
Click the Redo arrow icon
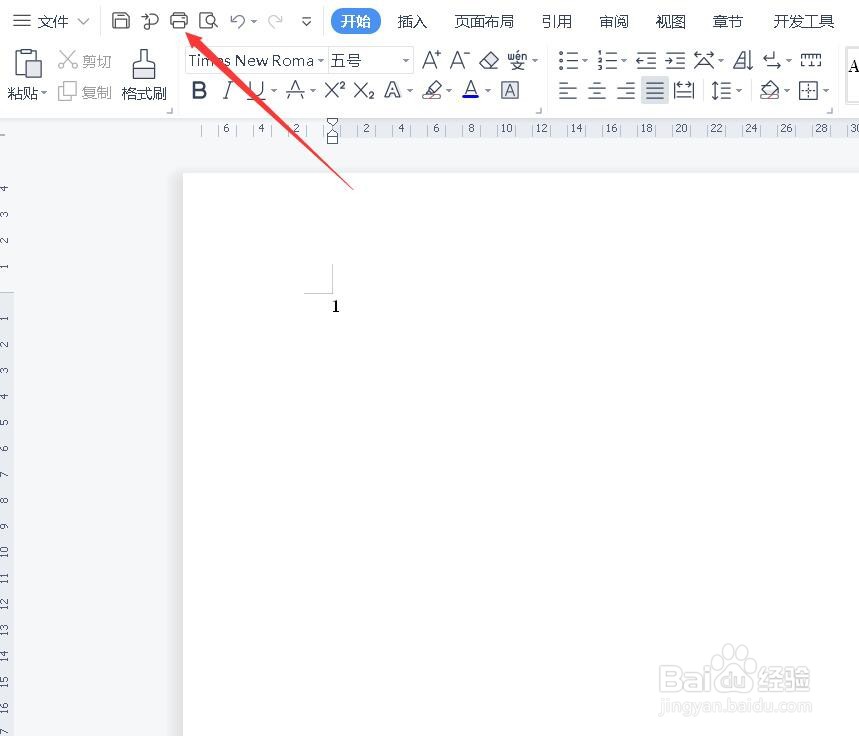coord(275,21)
